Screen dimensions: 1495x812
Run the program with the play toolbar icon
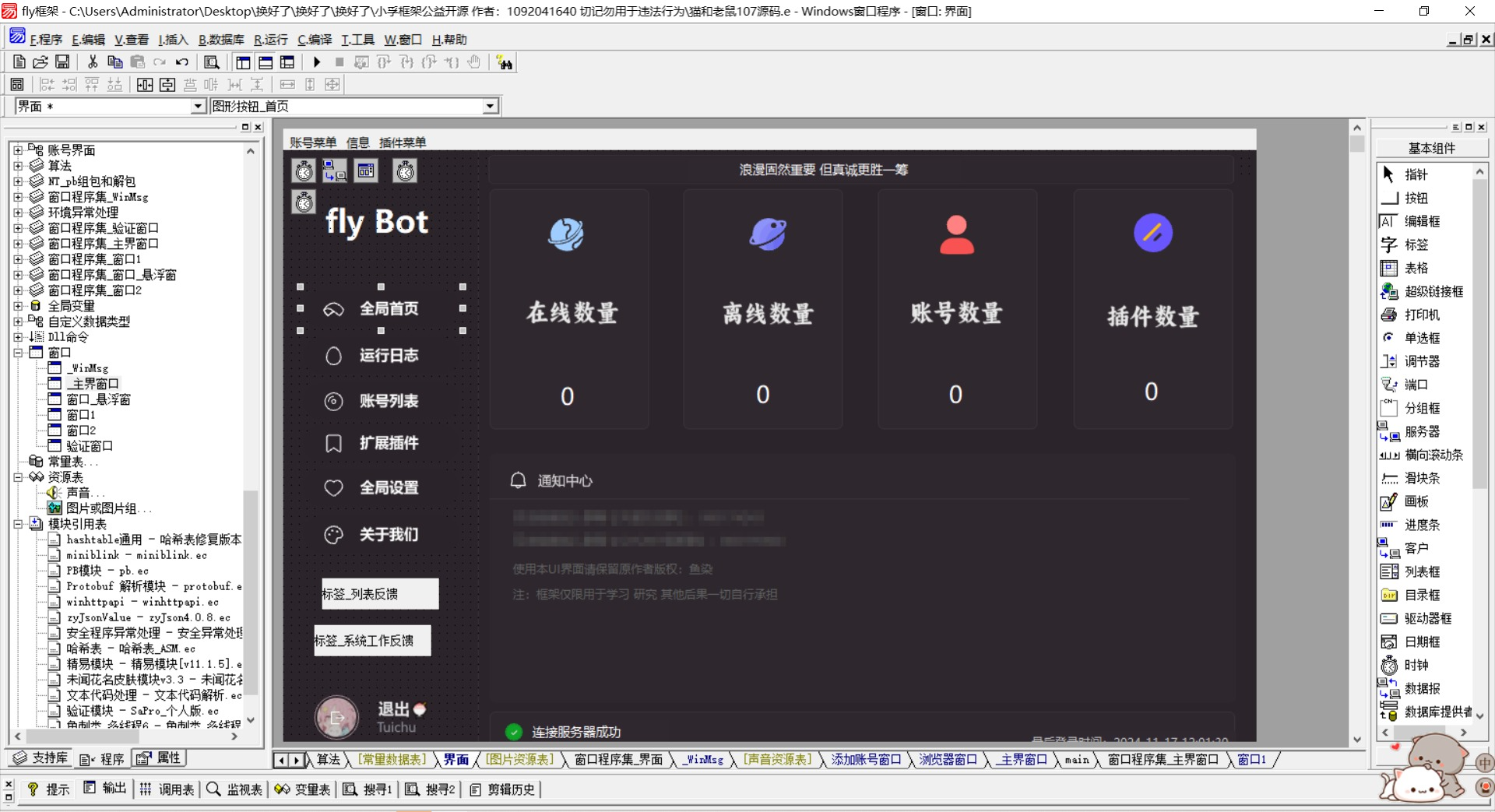pos(317,62)
